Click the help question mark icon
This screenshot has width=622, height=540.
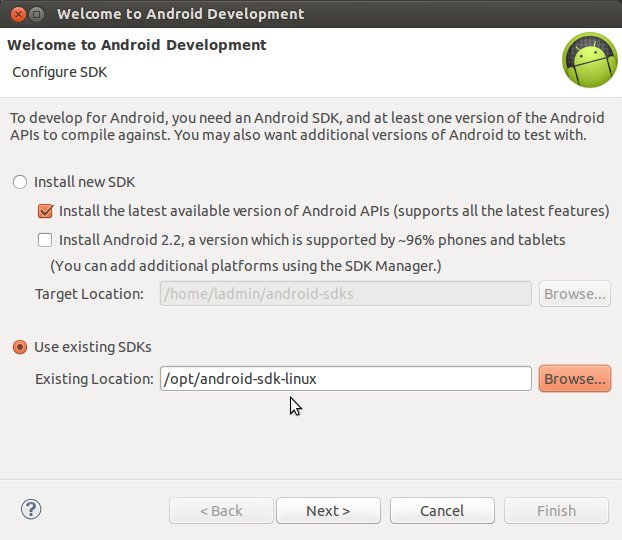pos(31,509)
